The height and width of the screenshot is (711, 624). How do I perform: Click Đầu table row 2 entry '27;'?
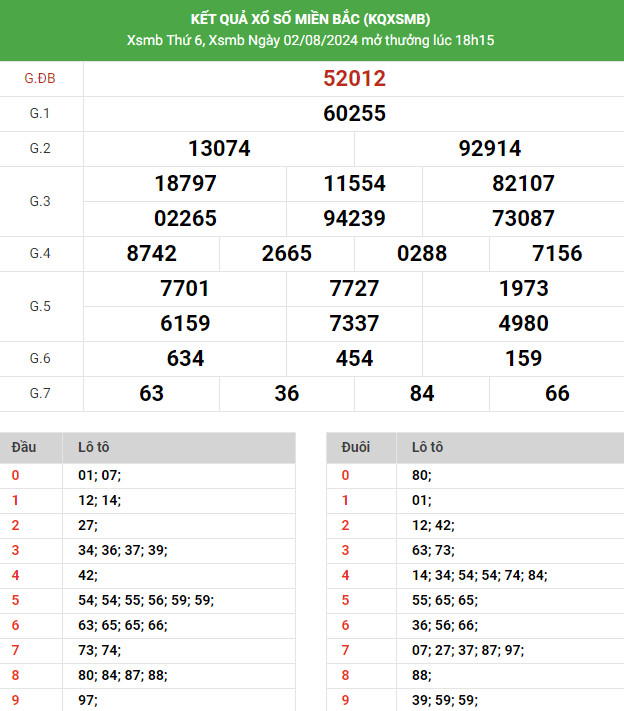point(88,525)
